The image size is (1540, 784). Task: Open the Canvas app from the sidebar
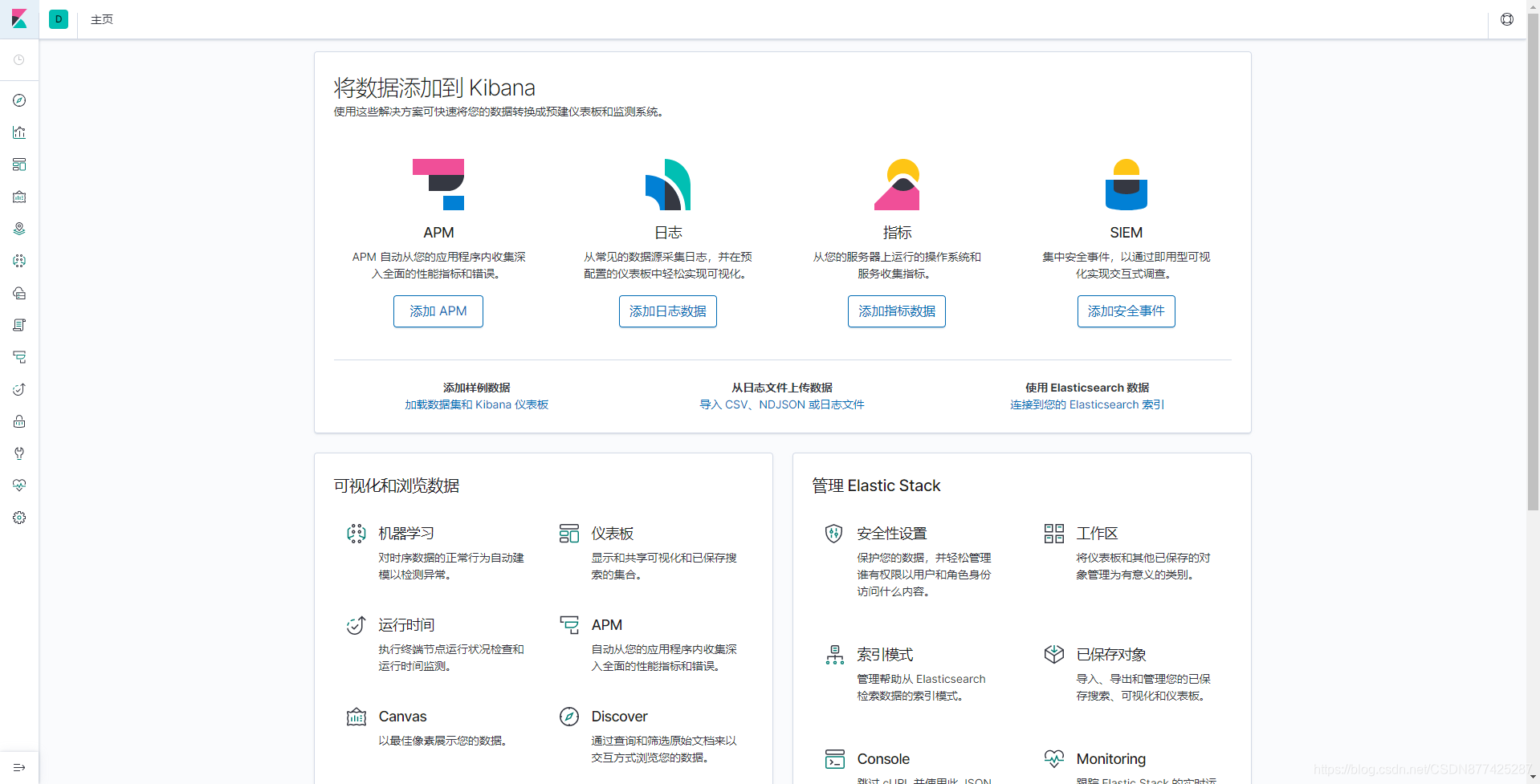19,197
